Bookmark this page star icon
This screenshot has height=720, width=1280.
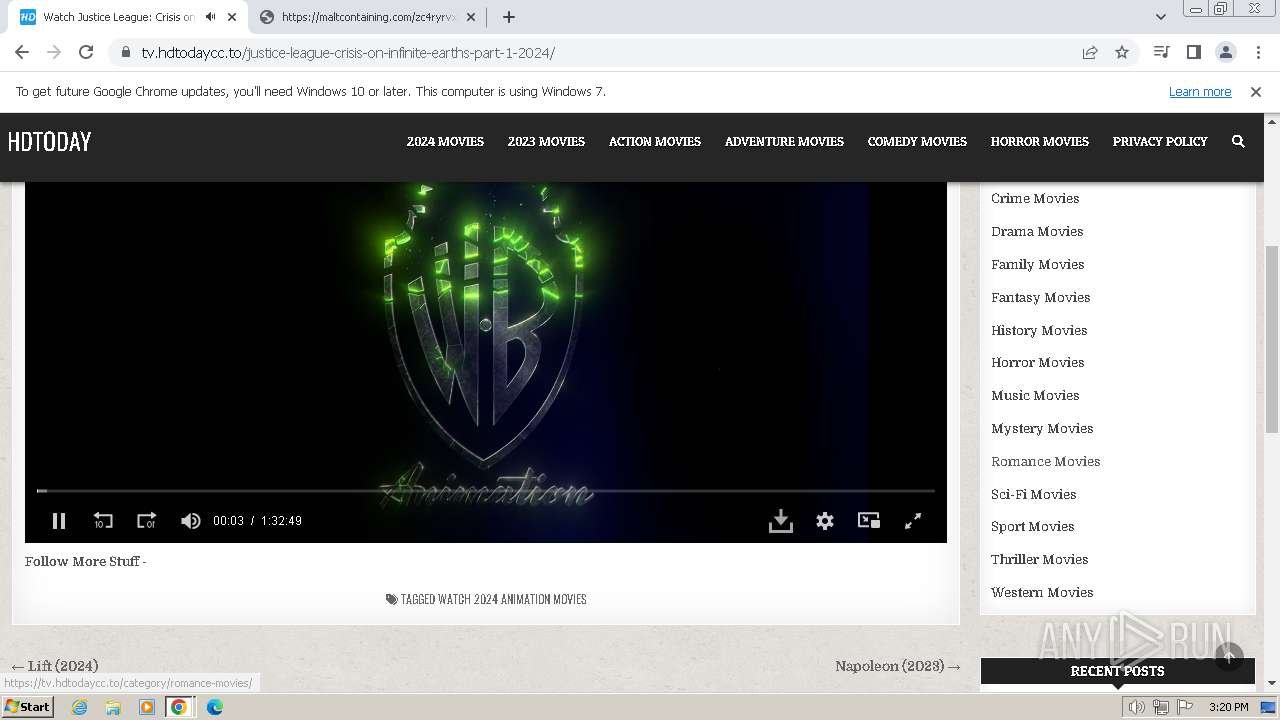pos(1122,52)
